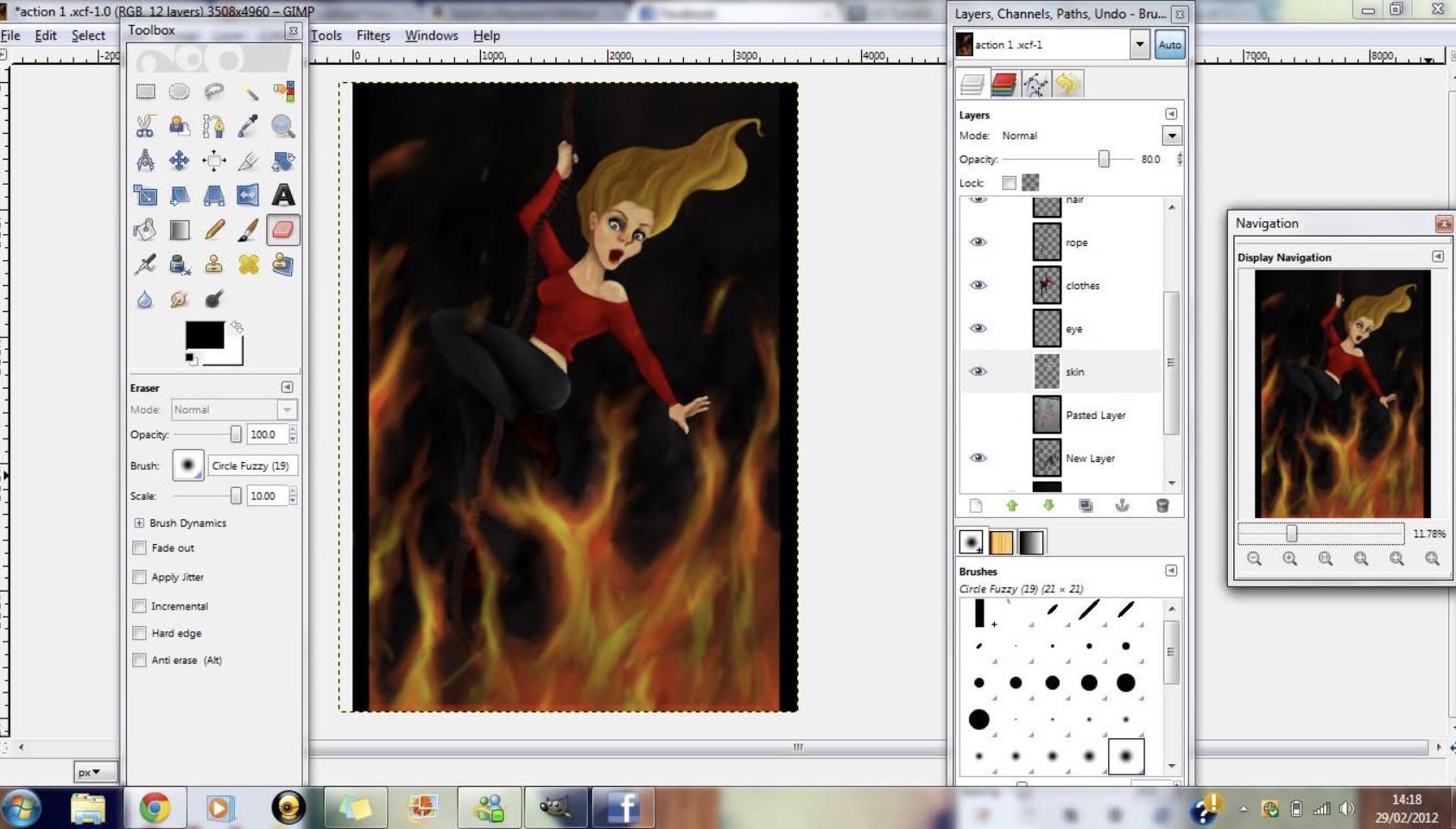Select the Bucket Fill tool
This screenshot has width=1456, height=829.
point(145,230)
